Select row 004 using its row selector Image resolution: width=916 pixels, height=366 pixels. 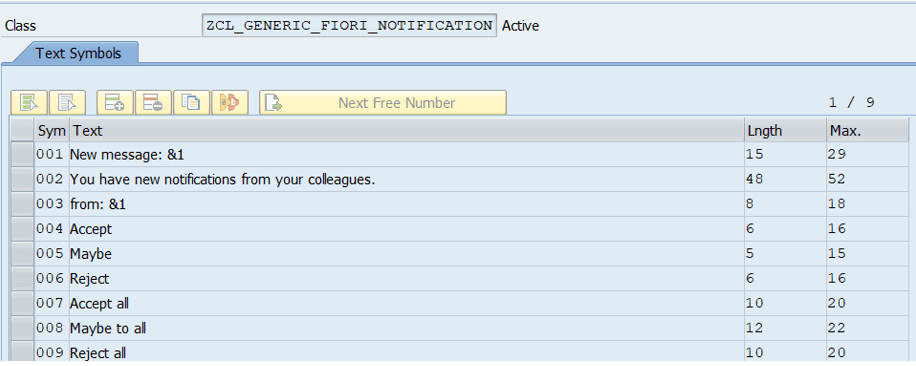pyautogui.click(x=22, y=229)
